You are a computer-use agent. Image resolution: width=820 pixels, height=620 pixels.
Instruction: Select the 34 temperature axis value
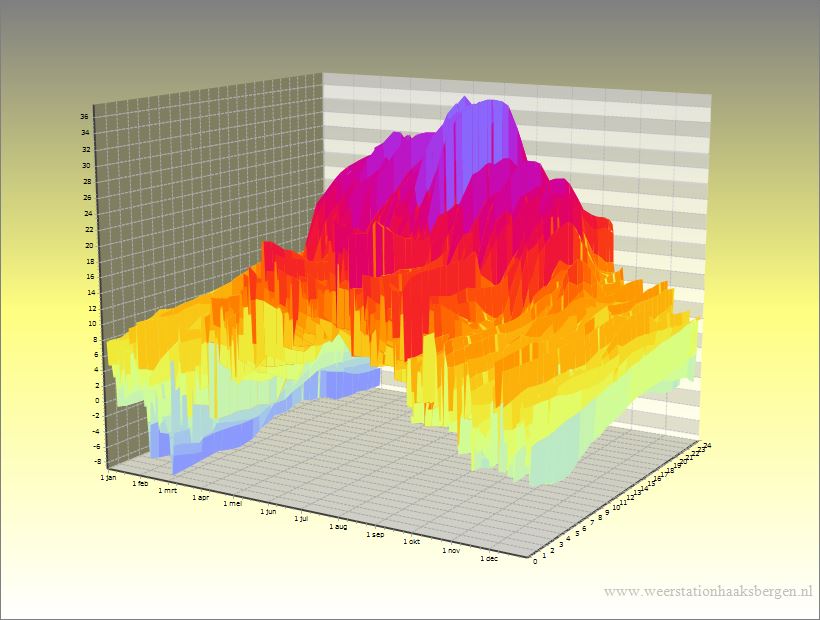(85, 133)
